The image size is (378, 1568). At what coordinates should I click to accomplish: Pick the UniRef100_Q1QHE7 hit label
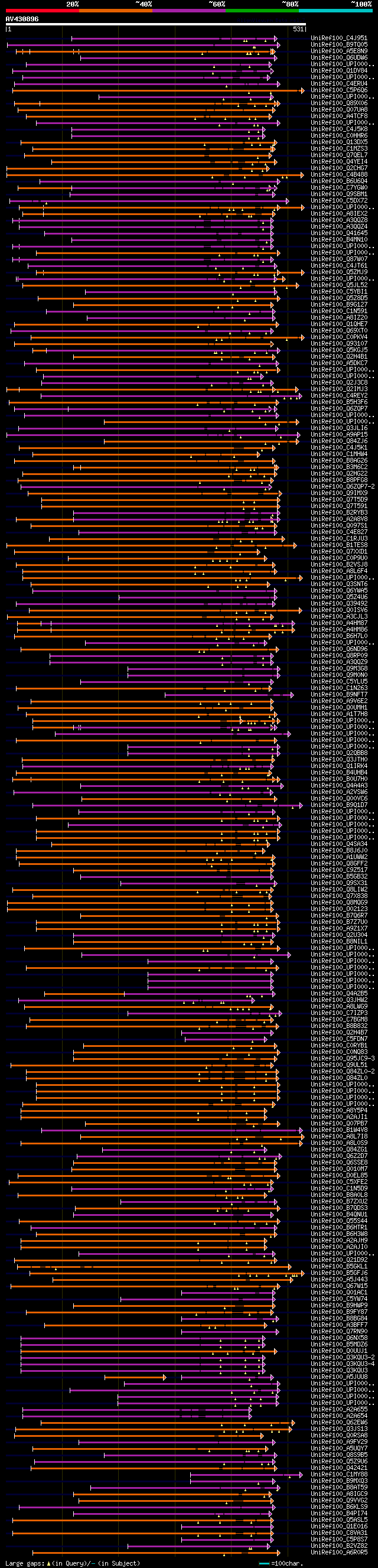click(339, 324)
